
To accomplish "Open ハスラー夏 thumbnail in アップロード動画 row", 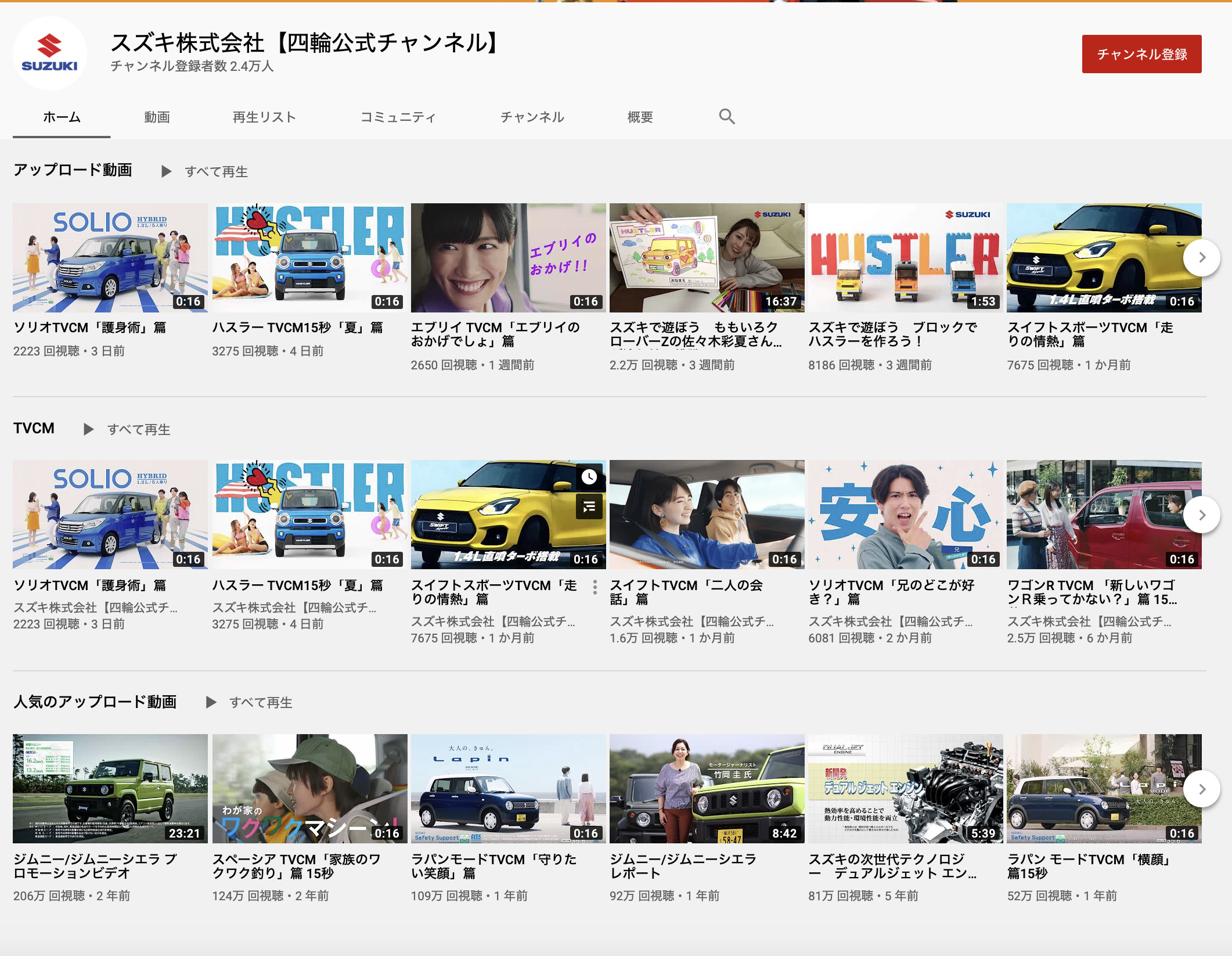I will (x=309, y=257).
